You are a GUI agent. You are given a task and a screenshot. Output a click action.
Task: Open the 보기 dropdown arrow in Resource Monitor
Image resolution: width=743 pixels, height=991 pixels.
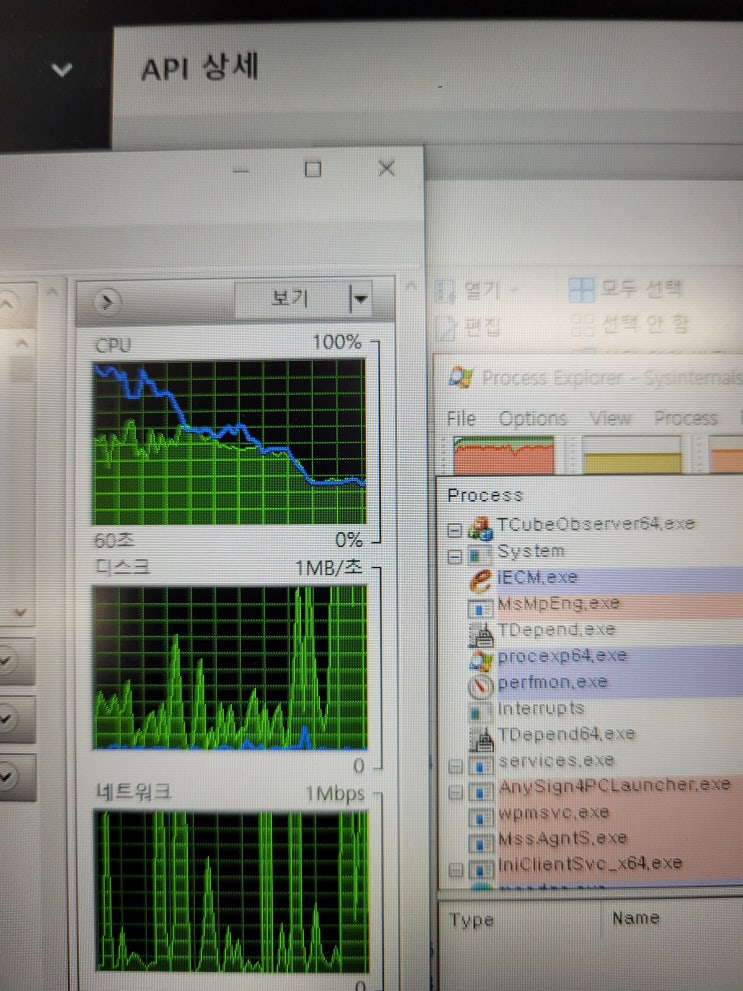pos(359,299)
